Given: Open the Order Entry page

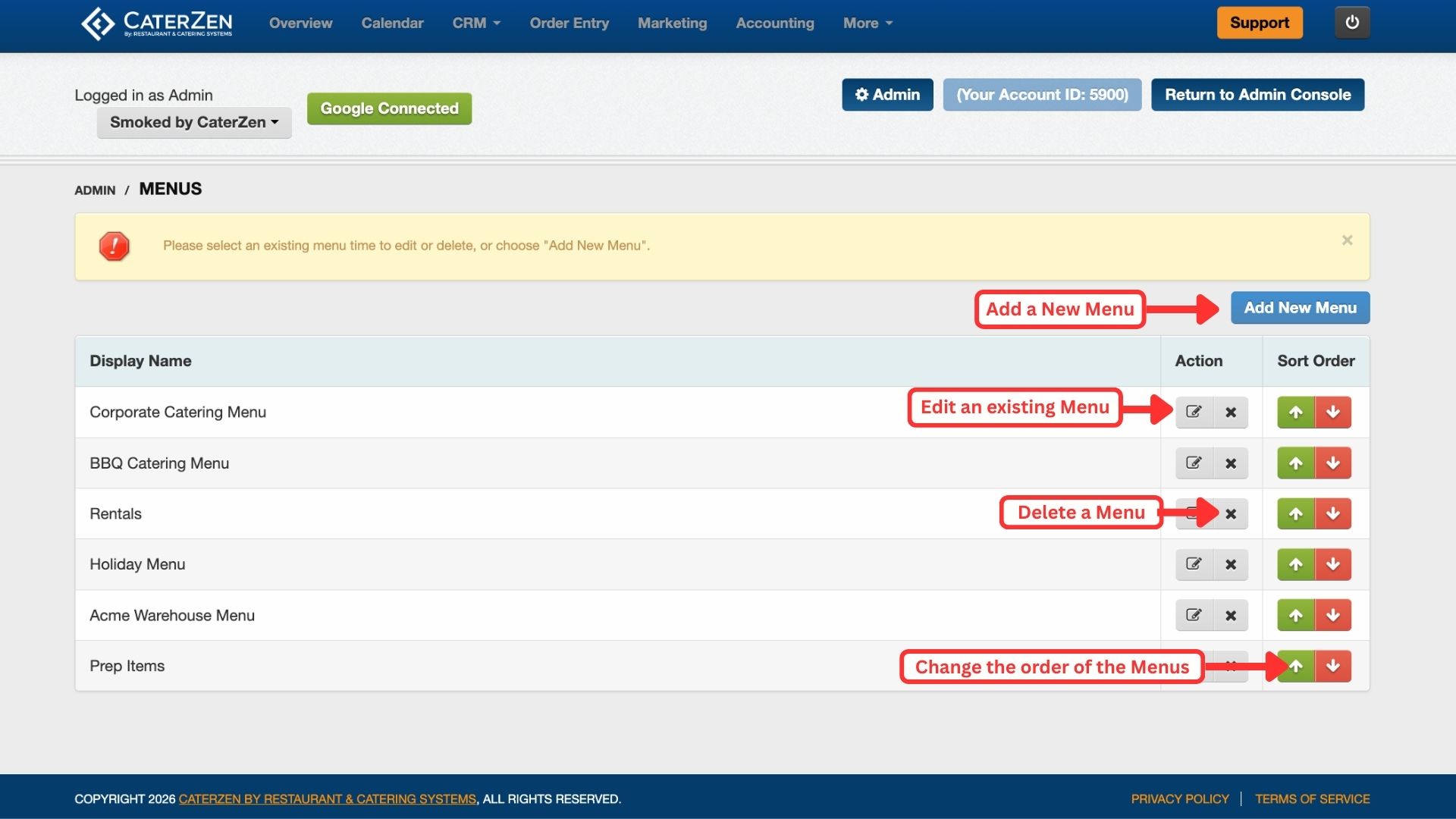Looking at the screenshot, I should pos(569,23).
